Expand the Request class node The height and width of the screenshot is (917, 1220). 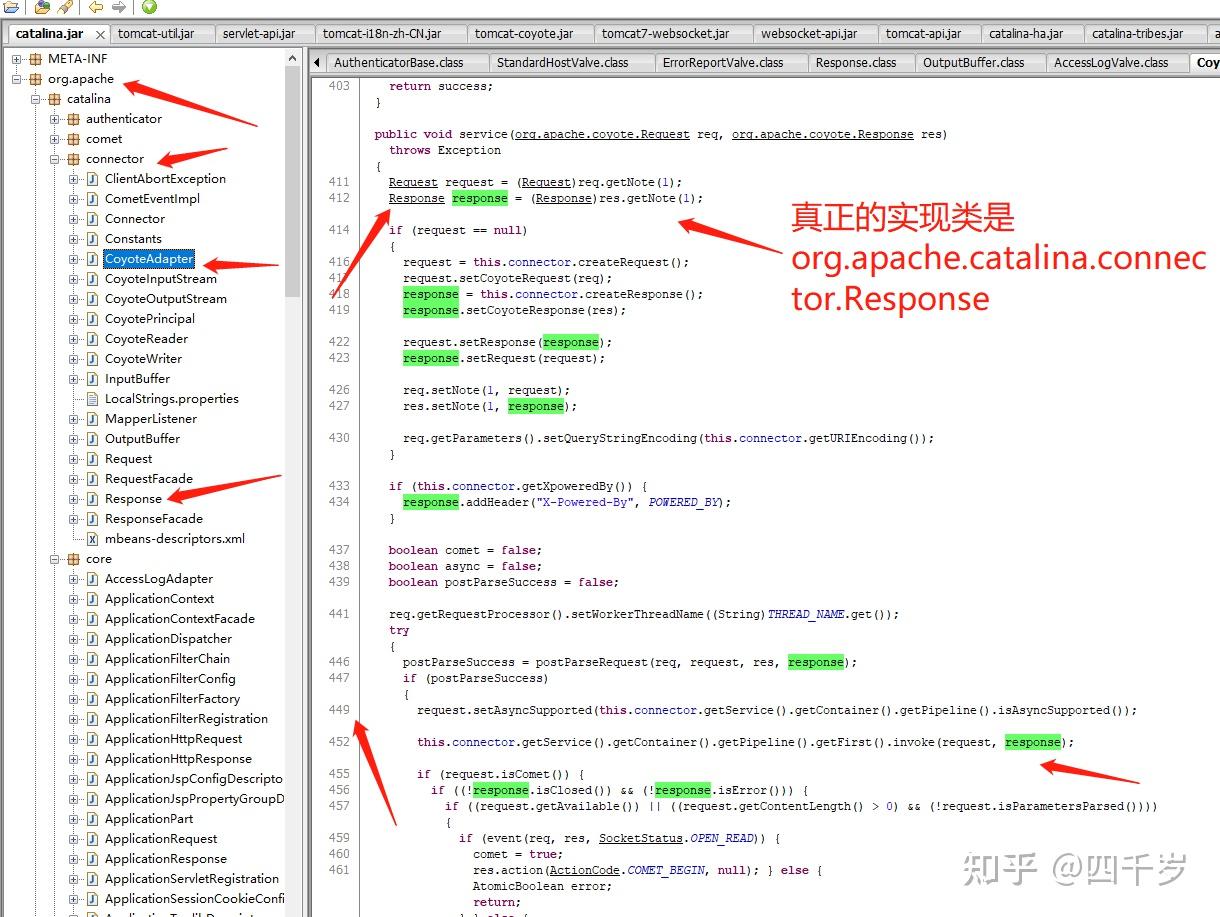[74, 459]
